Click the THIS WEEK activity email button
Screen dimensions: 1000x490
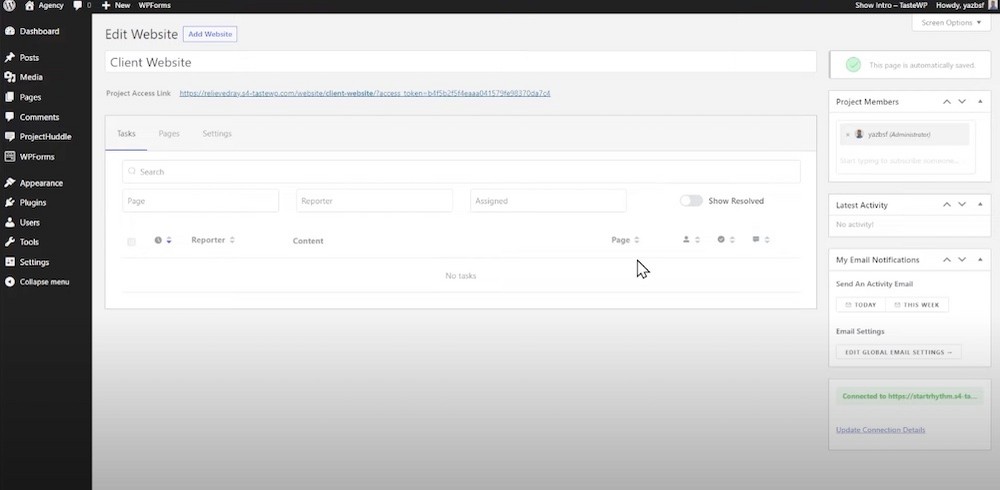click(917, 305)
